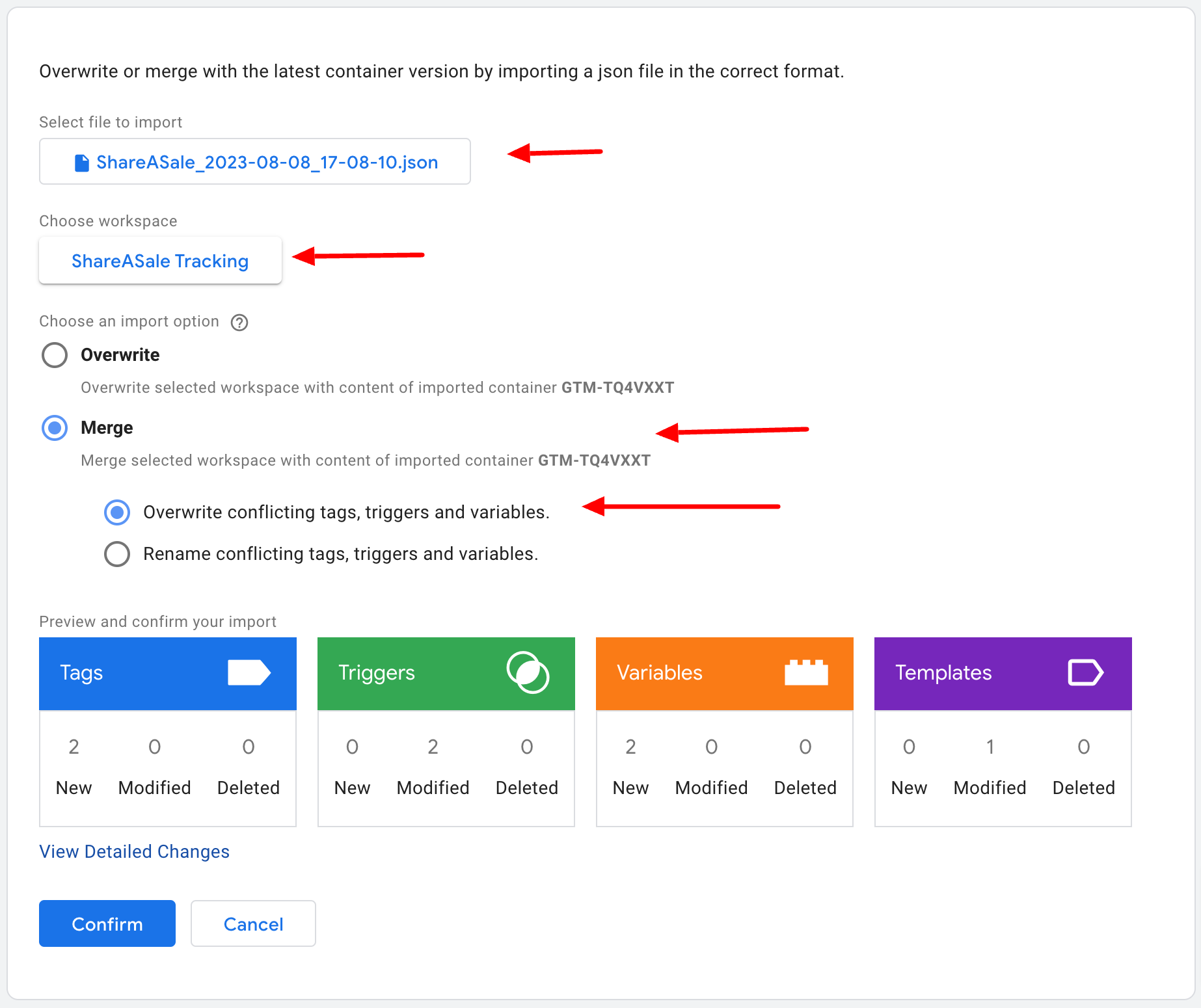The image size is (1201, 1008).
Task: Open the ShareASale Tracking workspace chooser
Action: pyautogui.click(x=160, y=260)
